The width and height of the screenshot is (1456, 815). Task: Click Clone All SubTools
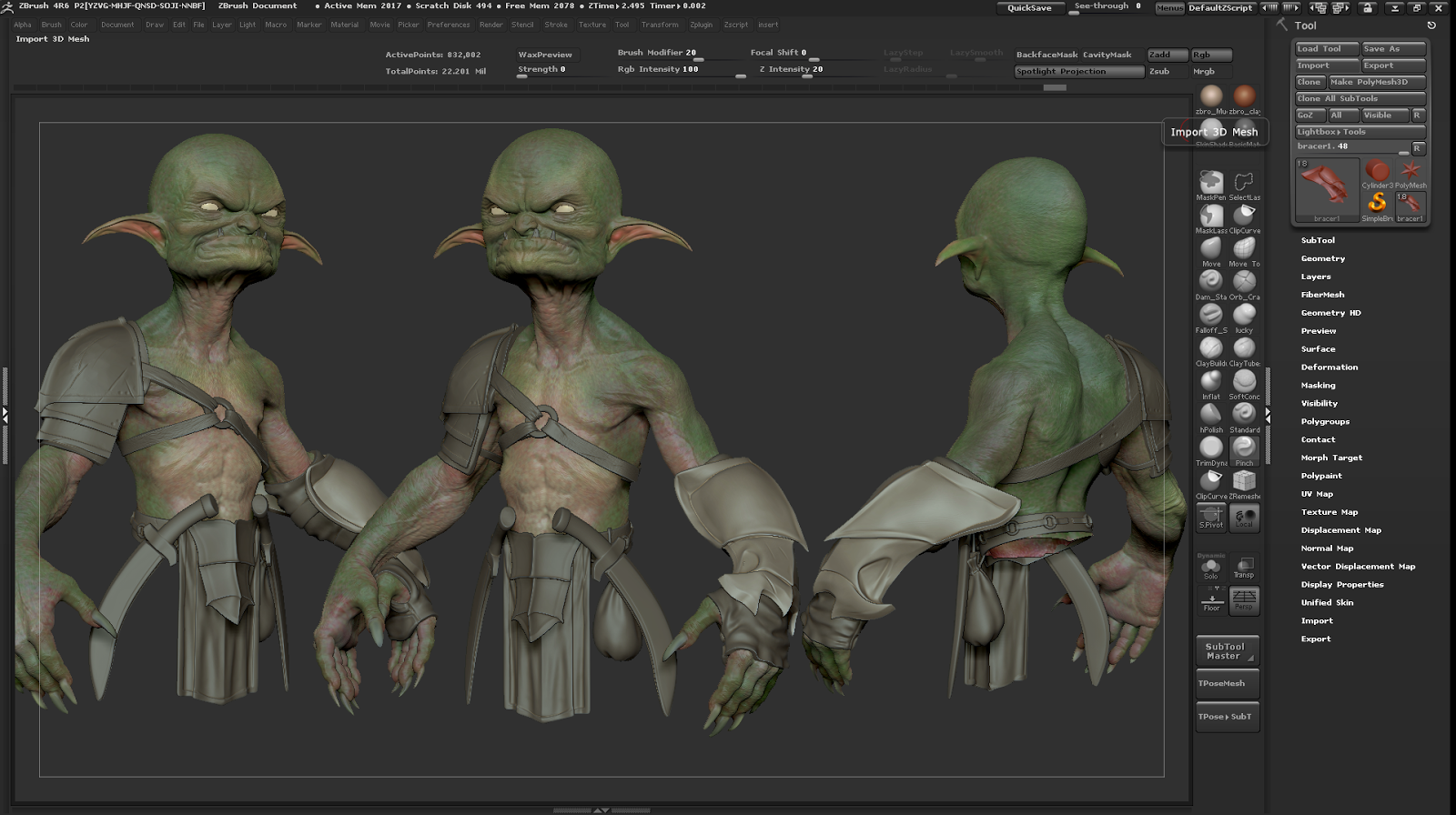1360,98
